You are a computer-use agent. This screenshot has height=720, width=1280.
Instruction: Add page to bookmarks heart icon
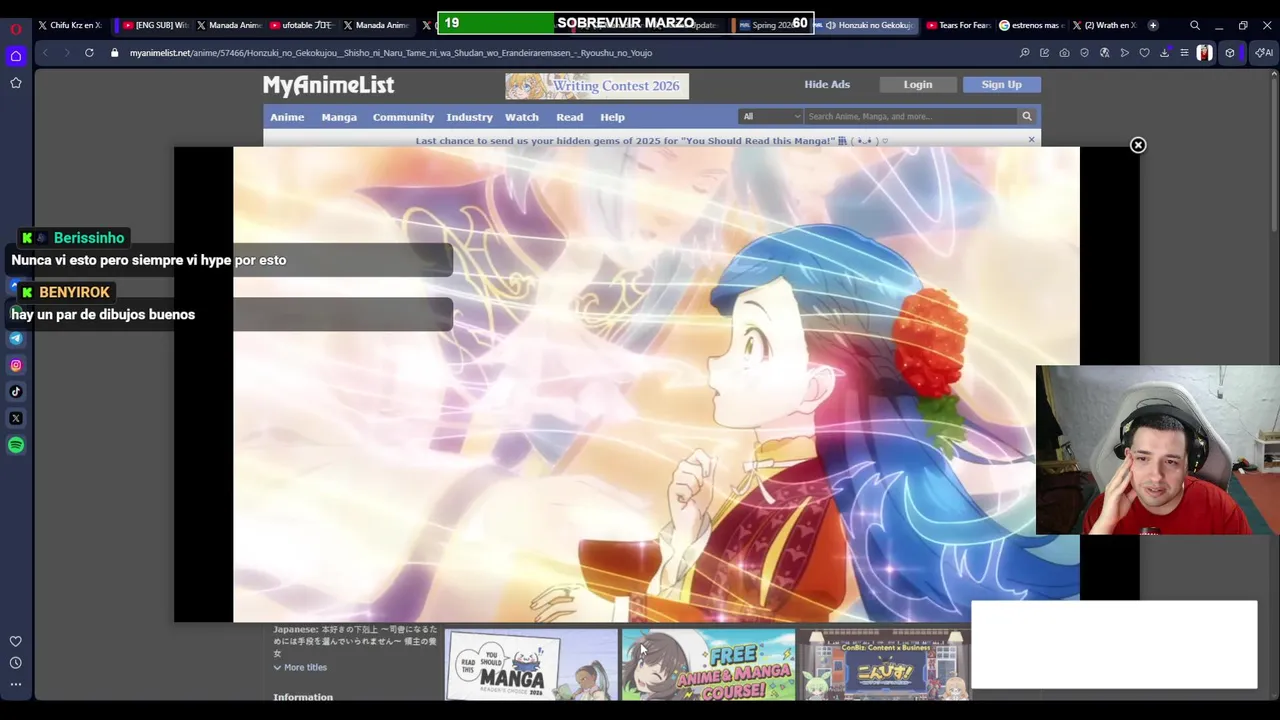coord(1144,53)
